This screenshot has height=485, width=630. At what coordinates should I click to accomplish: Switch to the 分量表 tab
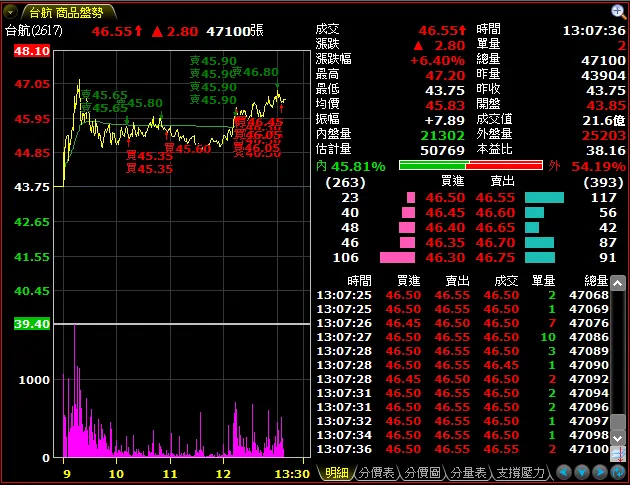pos(468,473)
